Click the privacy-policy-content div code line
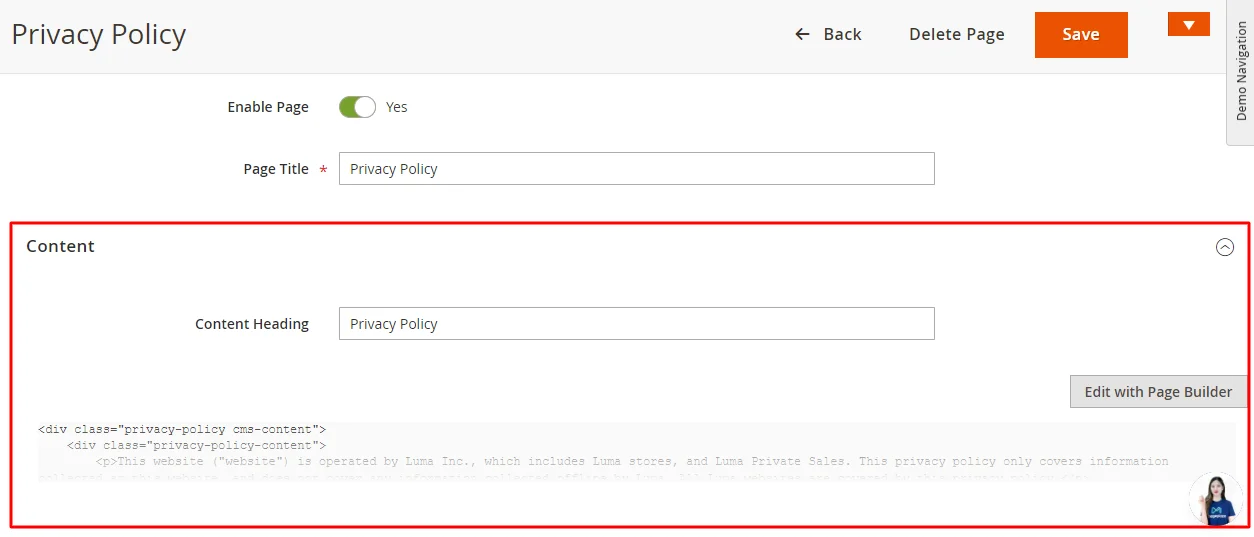 pos(196,445)
